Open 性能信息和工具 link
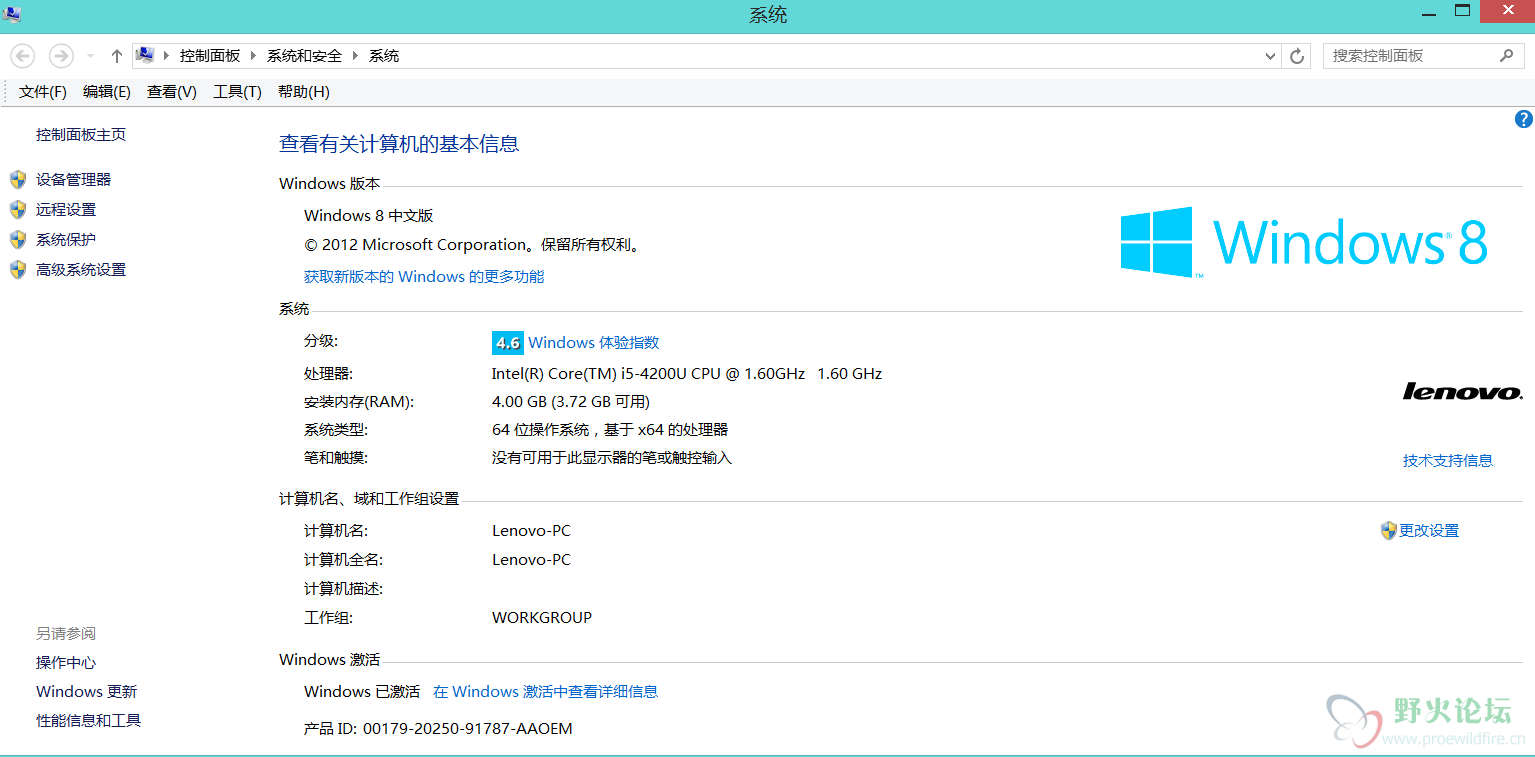The width and height of the screenshot is (1535, 757). (x=89, y=721)
